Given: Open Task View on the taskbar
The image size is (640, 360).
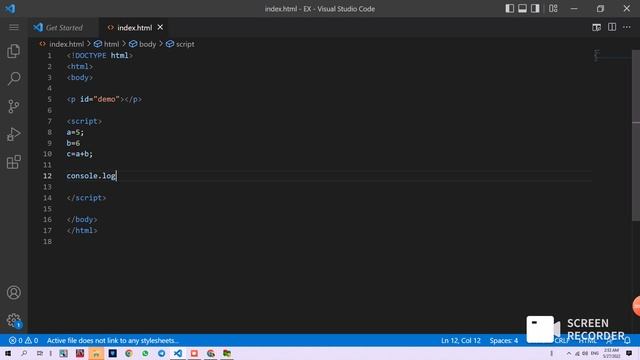Looking at the screenshot, I should (x=40, y=353).
